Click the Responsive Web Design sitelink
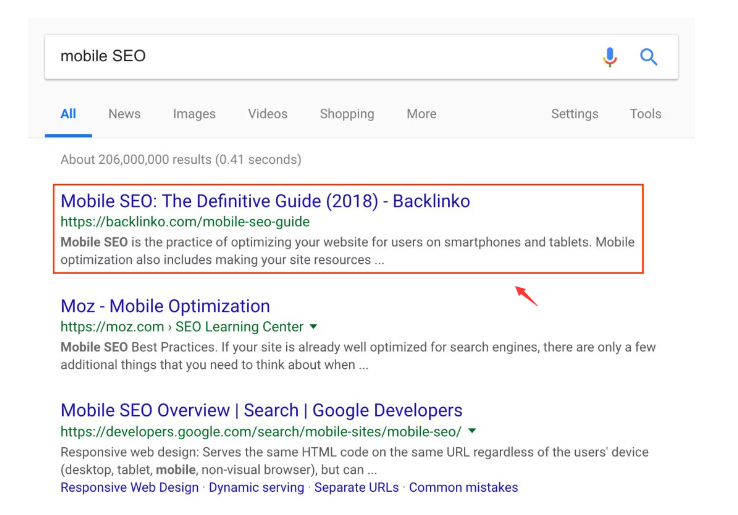The image size is (738, 515). click(x=129, y=488)
